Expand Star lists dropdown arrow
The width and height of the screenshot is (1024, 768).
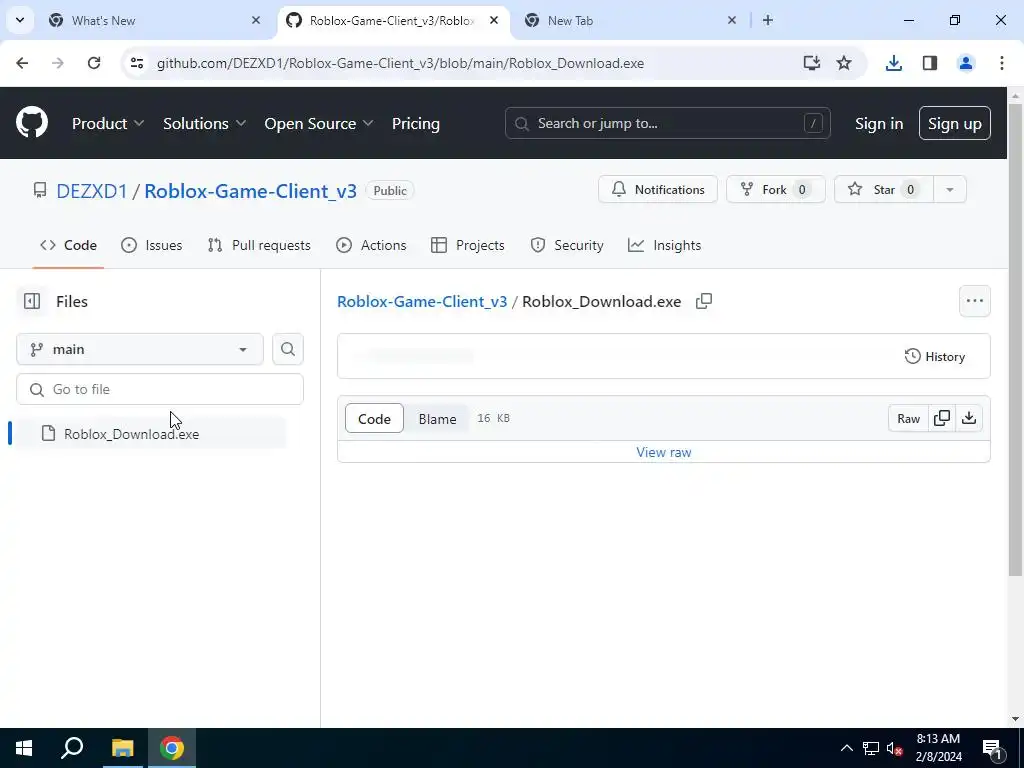950,189
